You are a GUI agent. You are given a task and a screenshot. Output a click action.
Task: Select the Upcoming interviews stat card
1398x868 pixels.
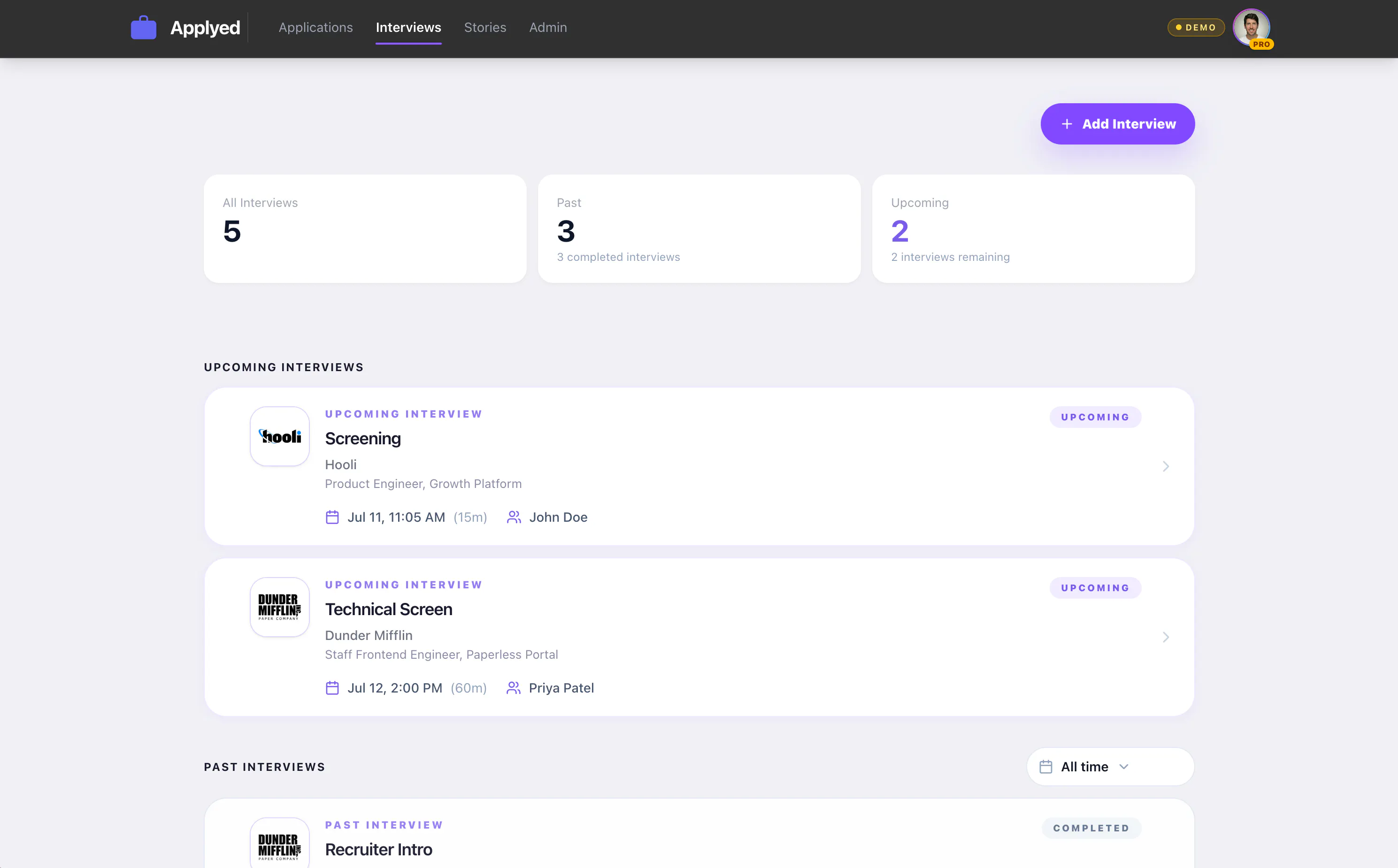[1033, 228]
